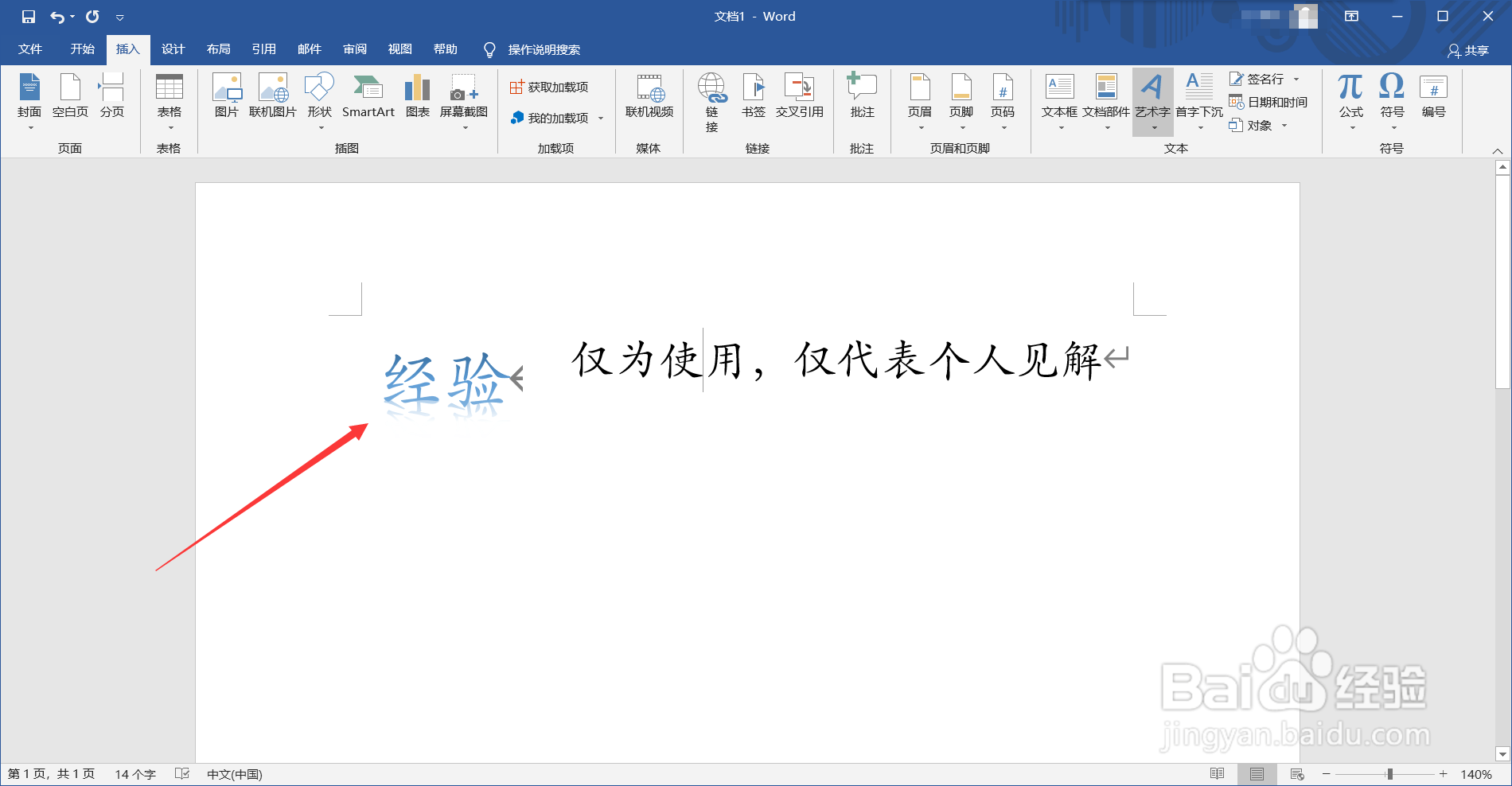Image resolution: width=1512 pixels, height=786 pixels.
Task: Switch to the 引用 References tab
Action: pyautogui.click(x=263, y=49)
